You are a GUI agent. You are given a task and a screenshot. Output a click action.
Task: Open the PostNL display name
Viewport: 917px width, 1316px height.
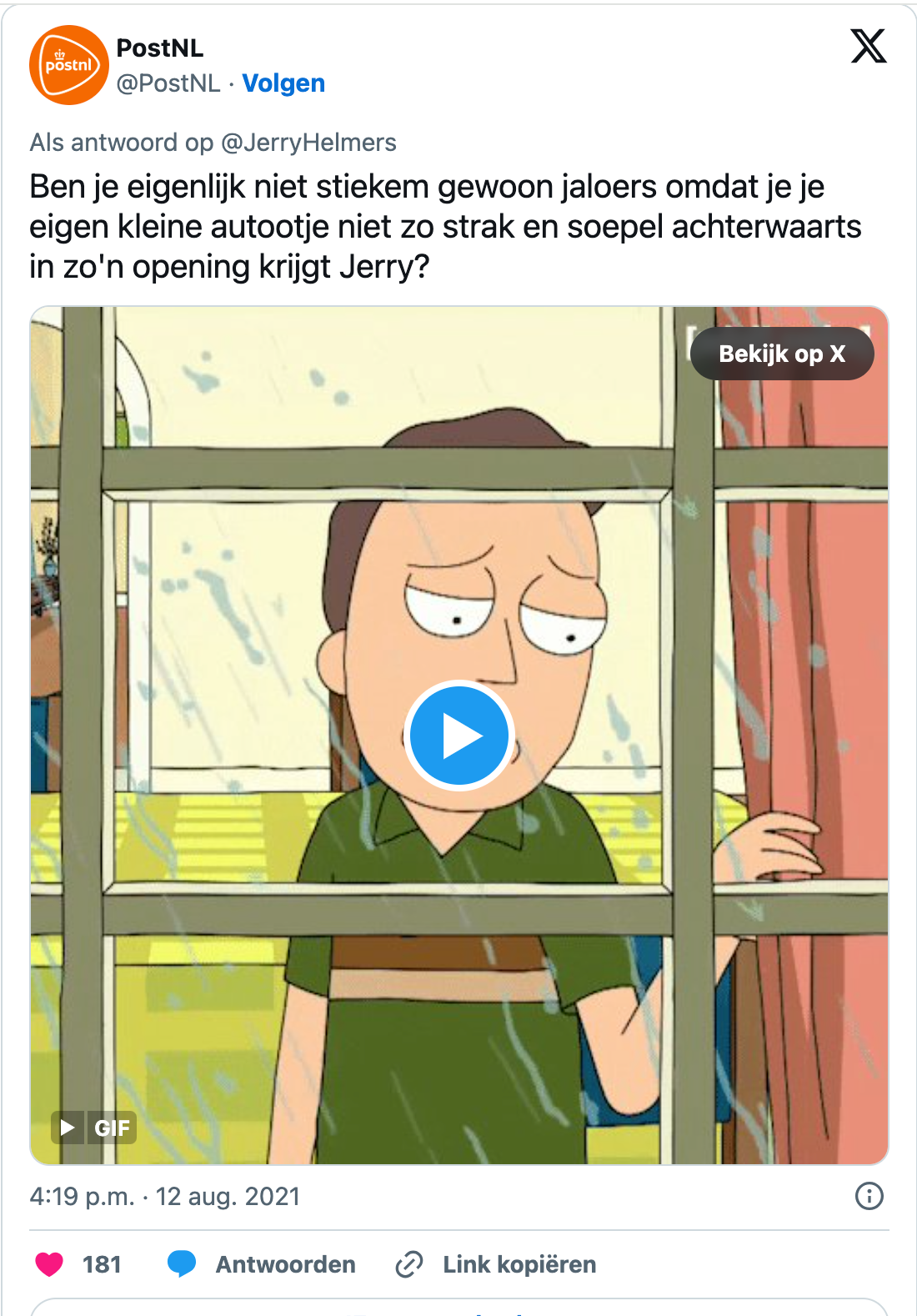160,48
